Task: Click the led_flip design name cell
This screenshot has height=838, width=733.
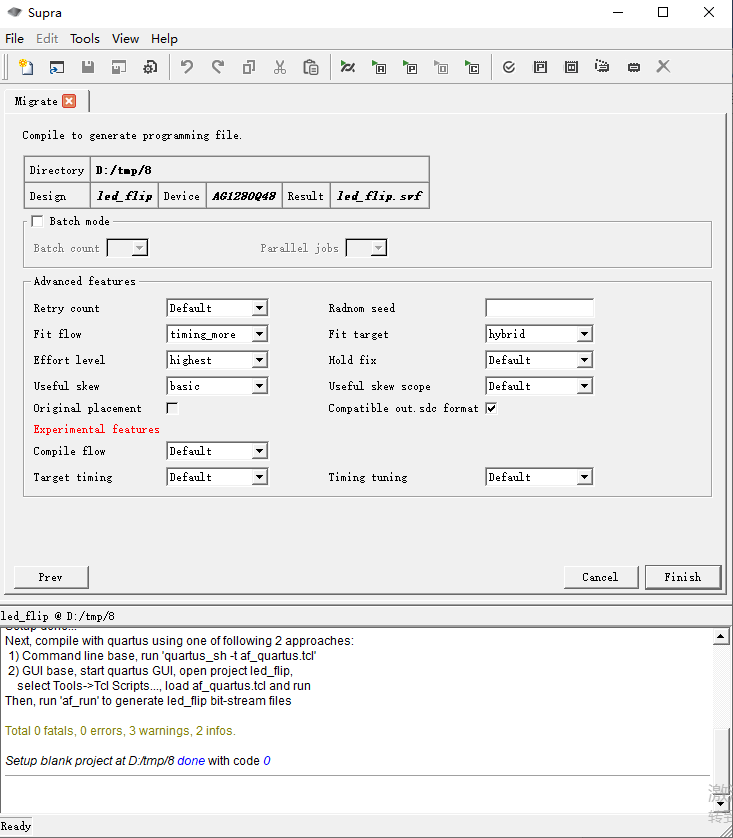Action: 124,196
